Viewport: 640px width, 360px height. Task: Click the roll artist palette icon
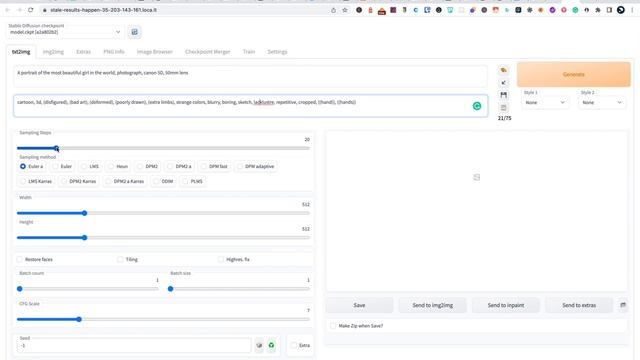point(504,70)
